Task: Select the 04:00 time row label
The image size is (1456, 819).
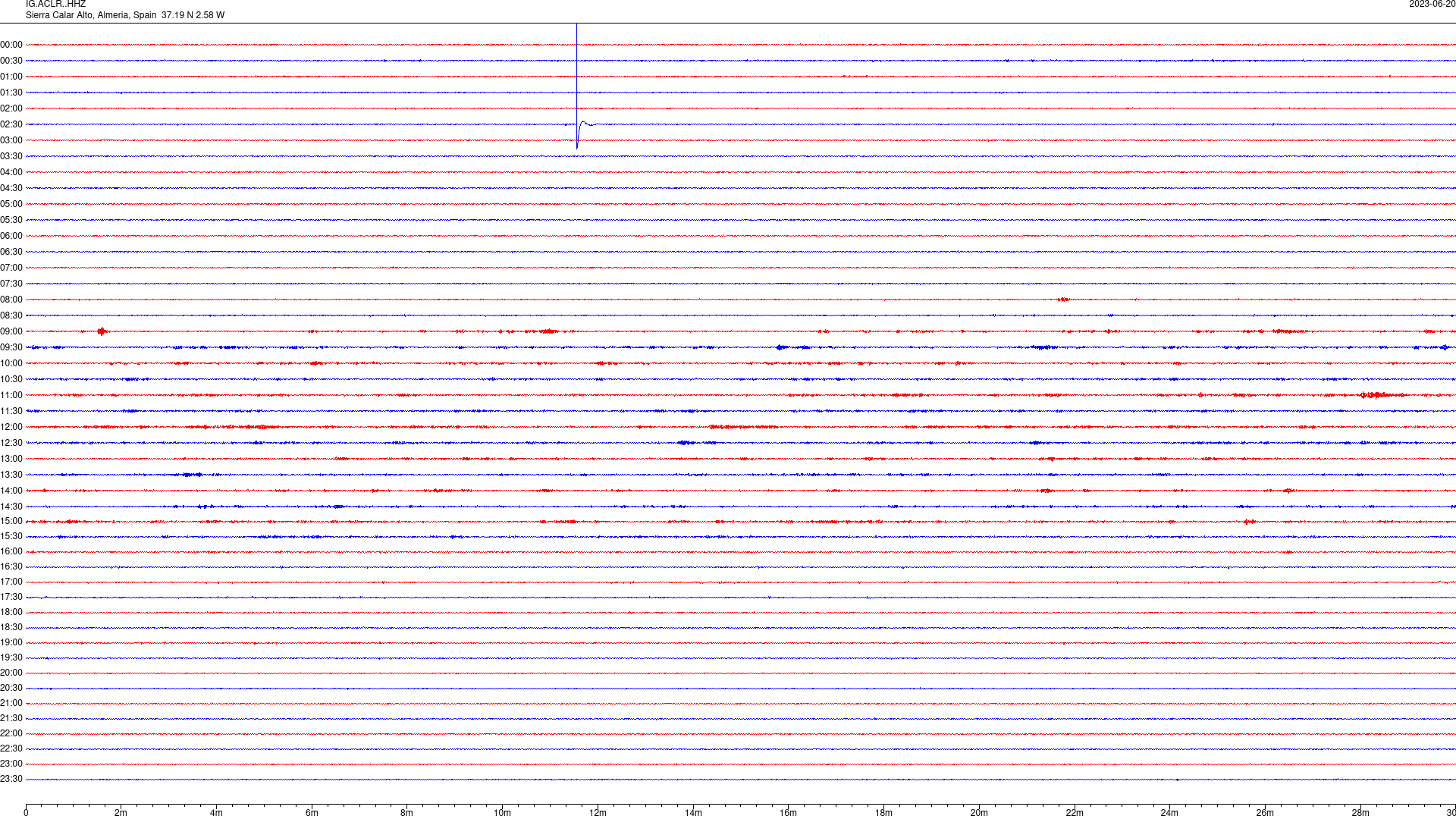Action: (x=11, y=172)
